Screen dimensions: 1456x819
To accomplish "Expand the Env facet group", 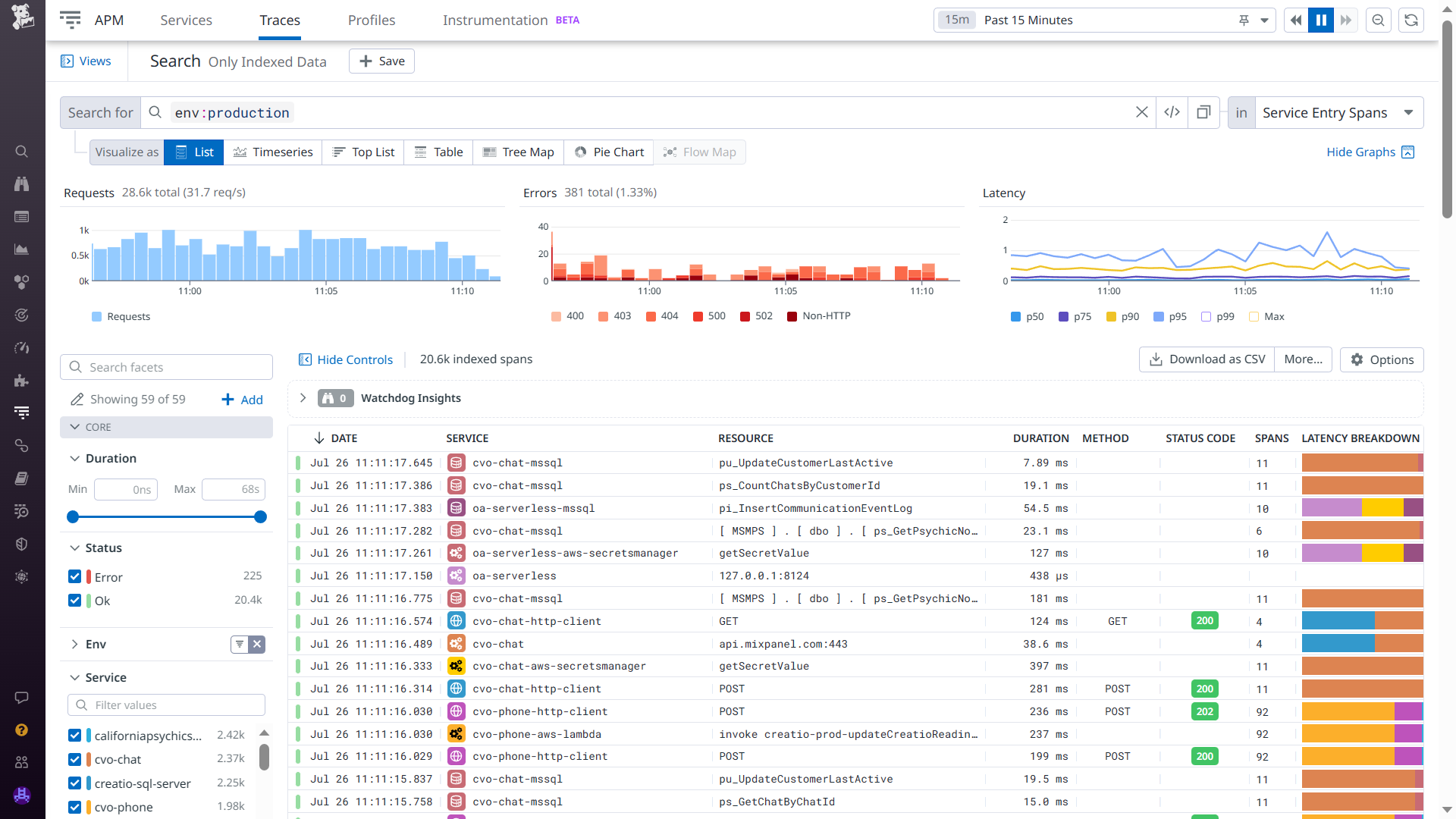I will click(74, 644).
